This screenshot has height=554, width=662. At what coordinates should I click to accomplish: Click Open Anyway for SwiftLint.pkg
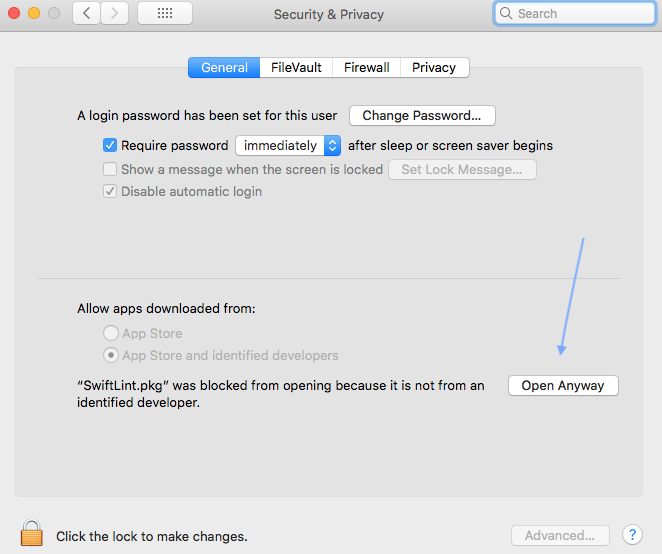click(x=563, y=386)
